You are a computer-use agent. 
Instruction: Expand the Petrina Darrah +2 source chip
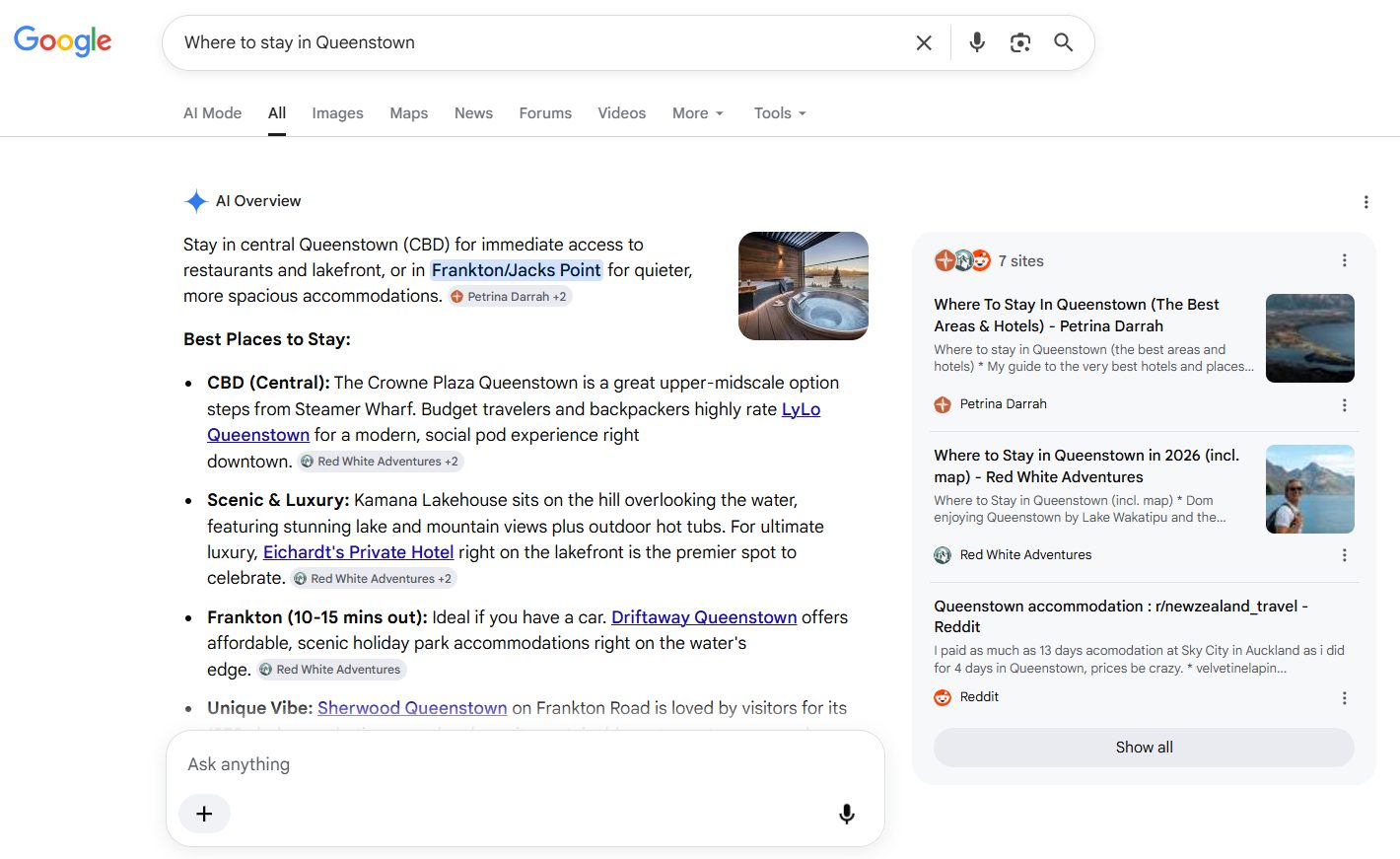(x=510, y=297)
